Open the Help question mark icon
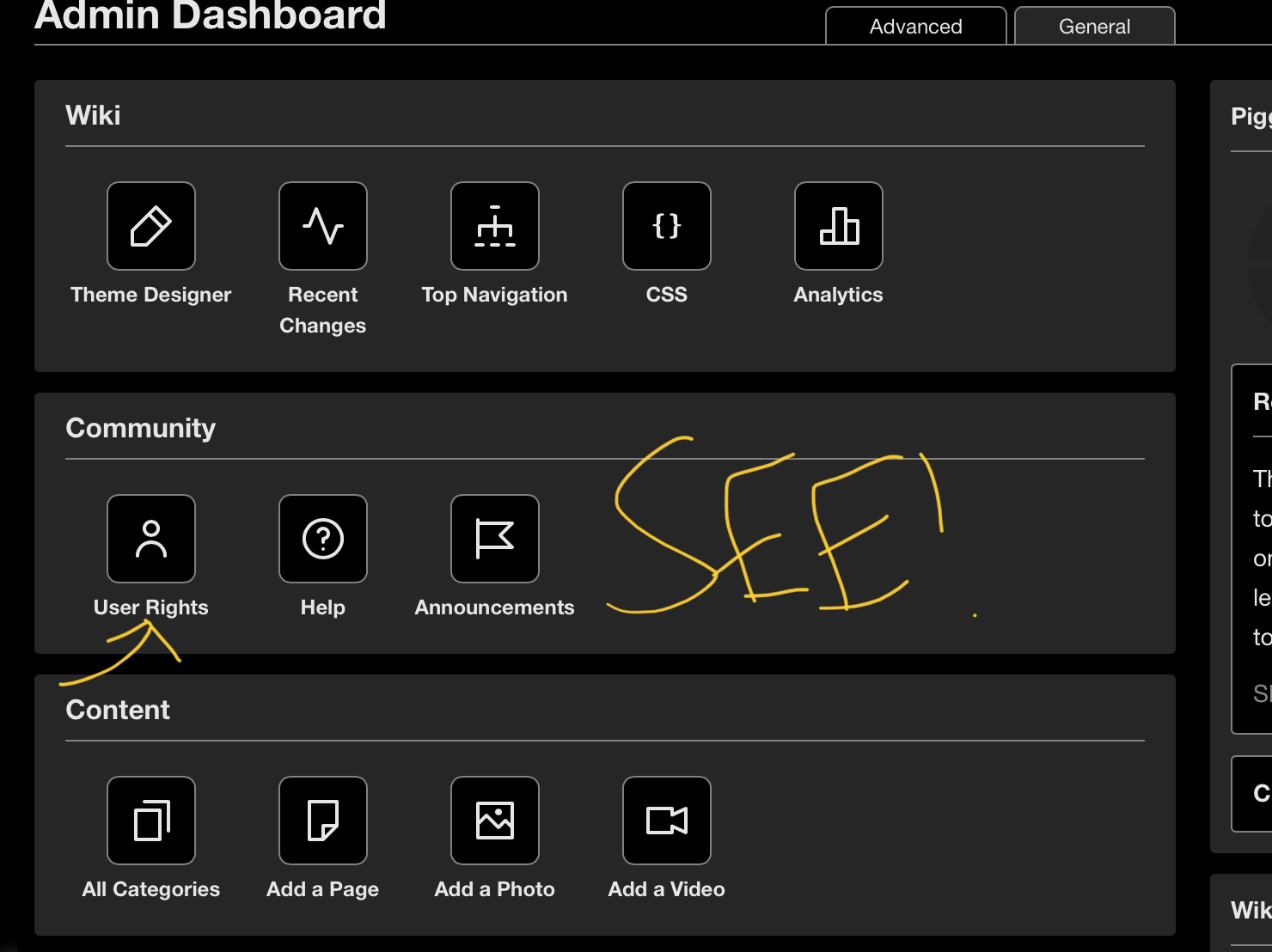 [x=323, y=539]
